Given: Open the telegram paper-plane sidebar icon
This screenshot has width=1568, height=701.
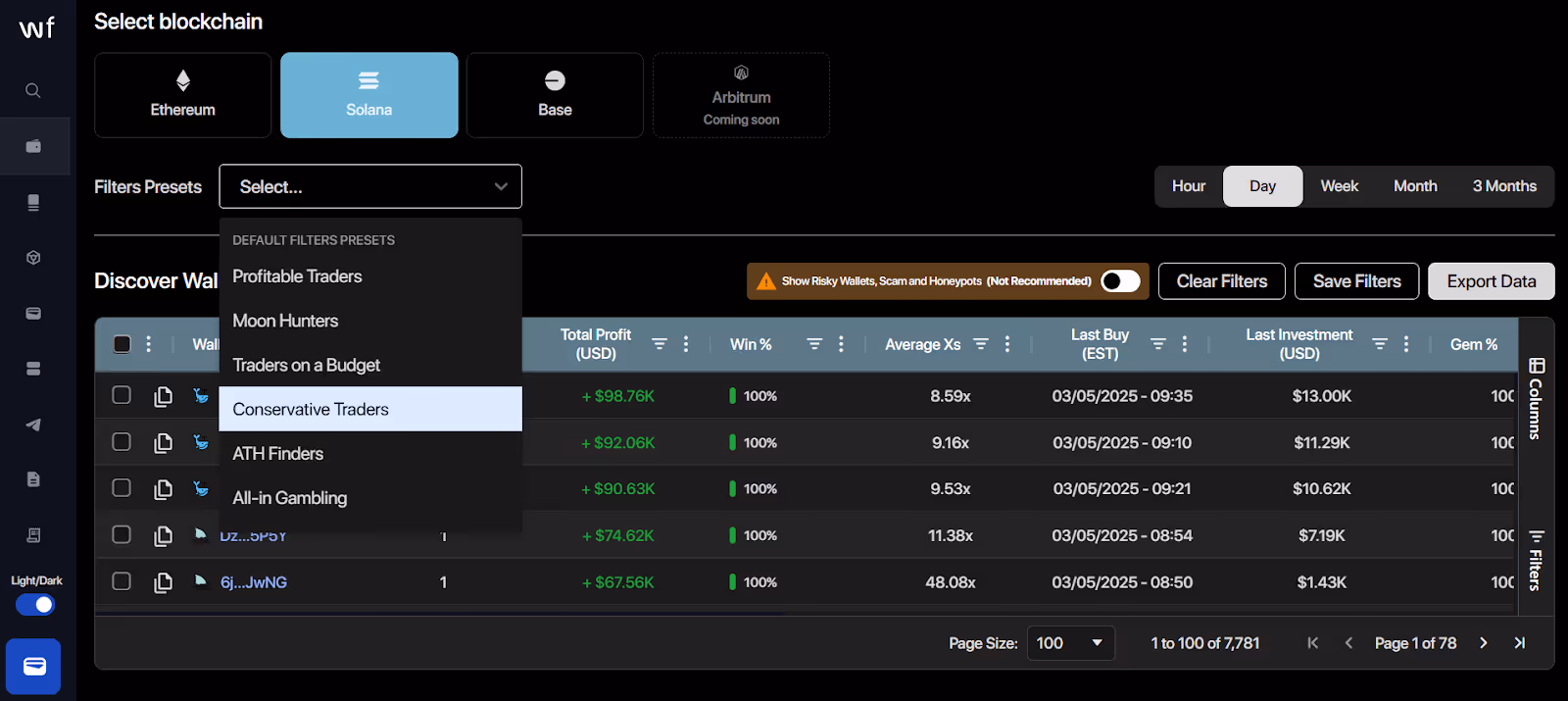Looking at the screenshot, I should [33, 425].
